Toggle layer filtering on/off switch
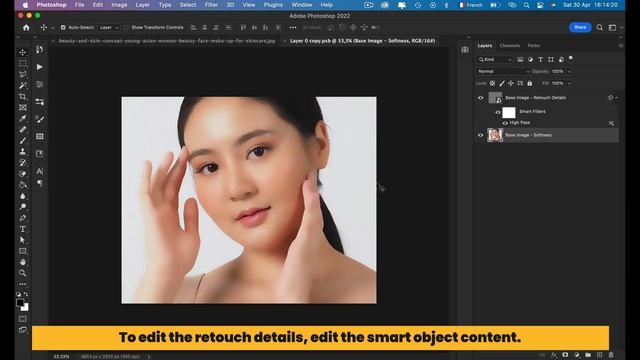Image resolution: width=640 pixels, height=360 pixels. click(571, 58)
